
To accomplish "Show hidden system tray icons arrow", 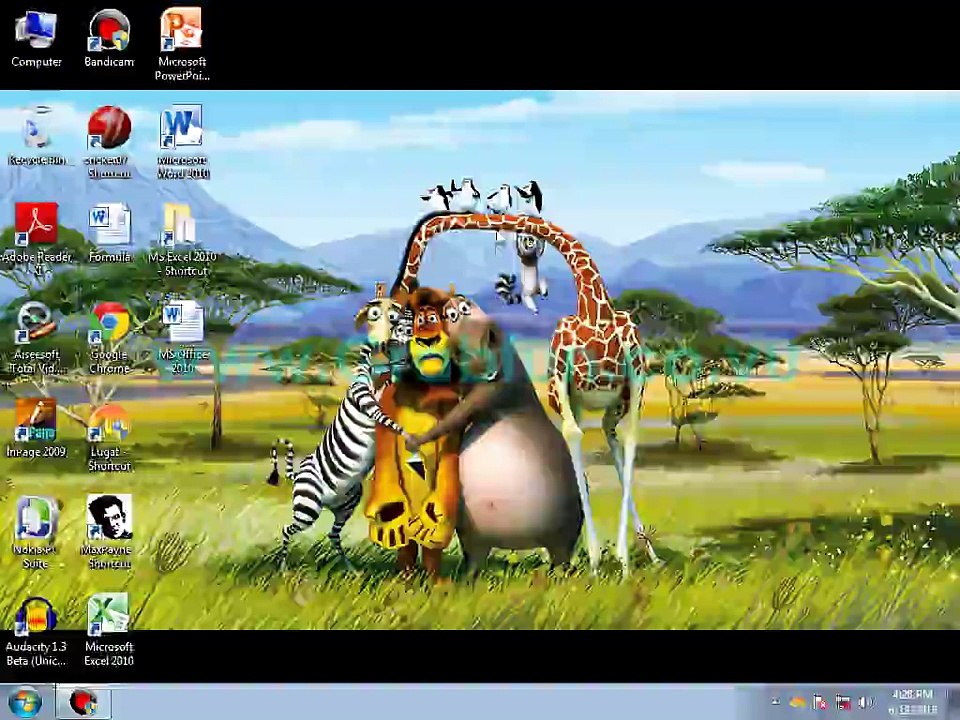I will 776,702.
